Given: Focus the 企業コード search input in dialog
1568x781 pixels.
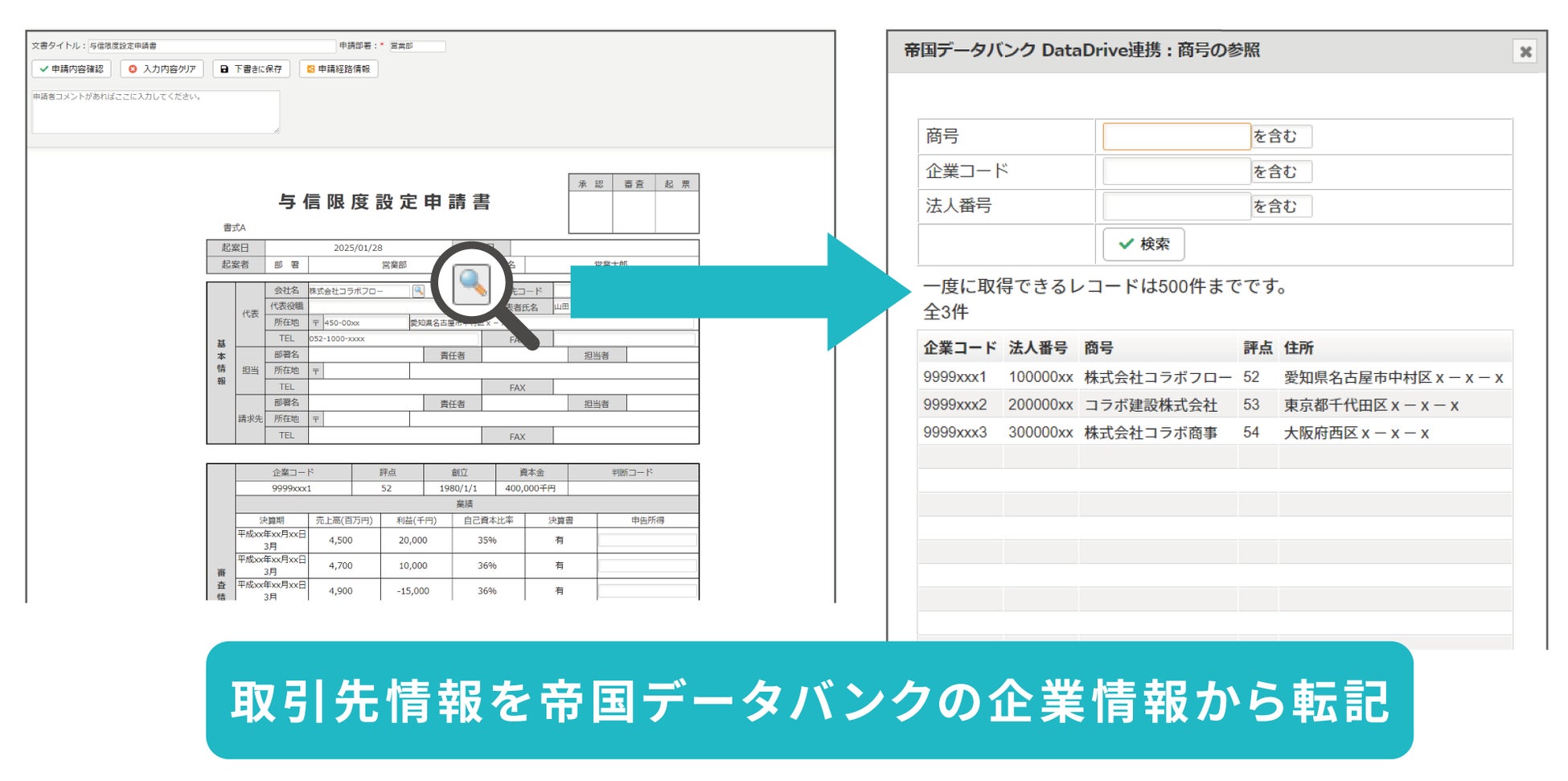Looking at the screenshot, I should pos(1176,171).
